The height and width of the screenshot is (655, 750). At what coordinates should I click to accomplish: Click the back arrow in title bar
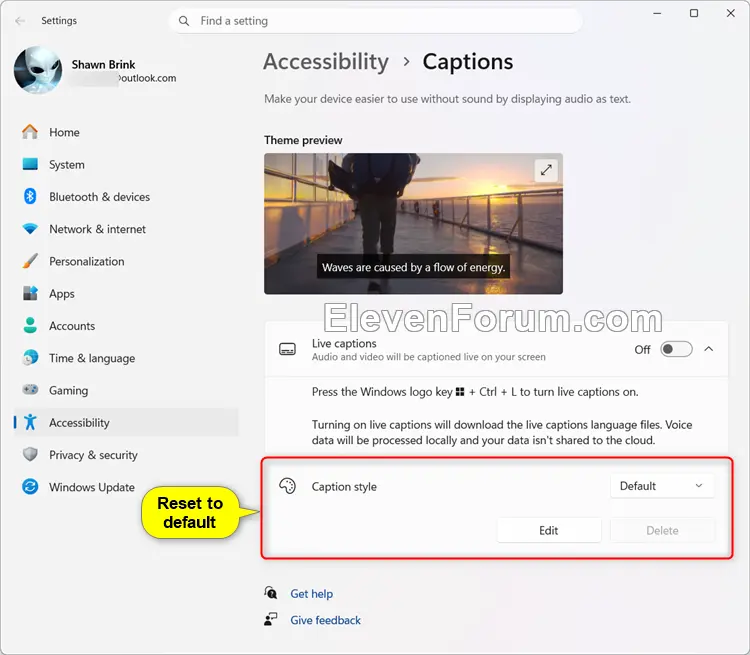click(20, 21)
